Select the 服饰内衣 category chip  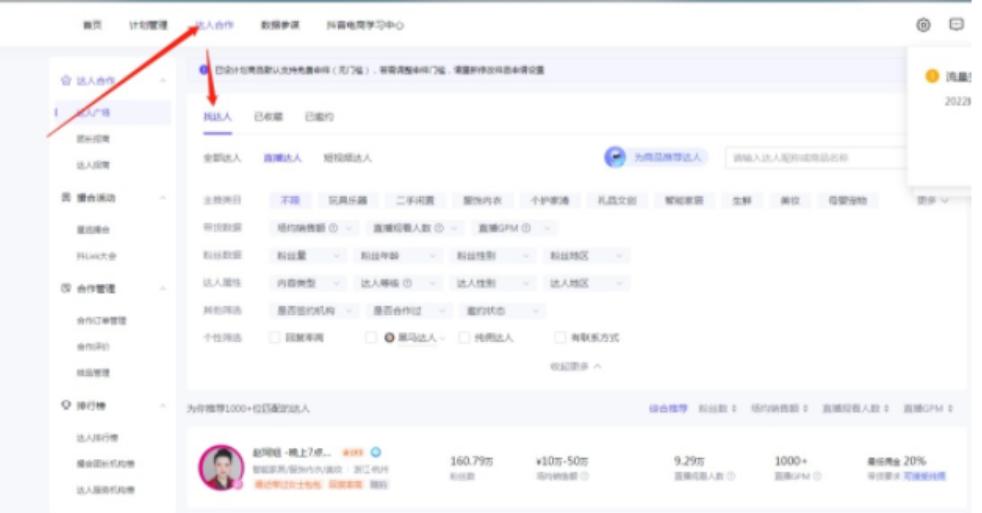pyautogui.click(x=482, y=200)
